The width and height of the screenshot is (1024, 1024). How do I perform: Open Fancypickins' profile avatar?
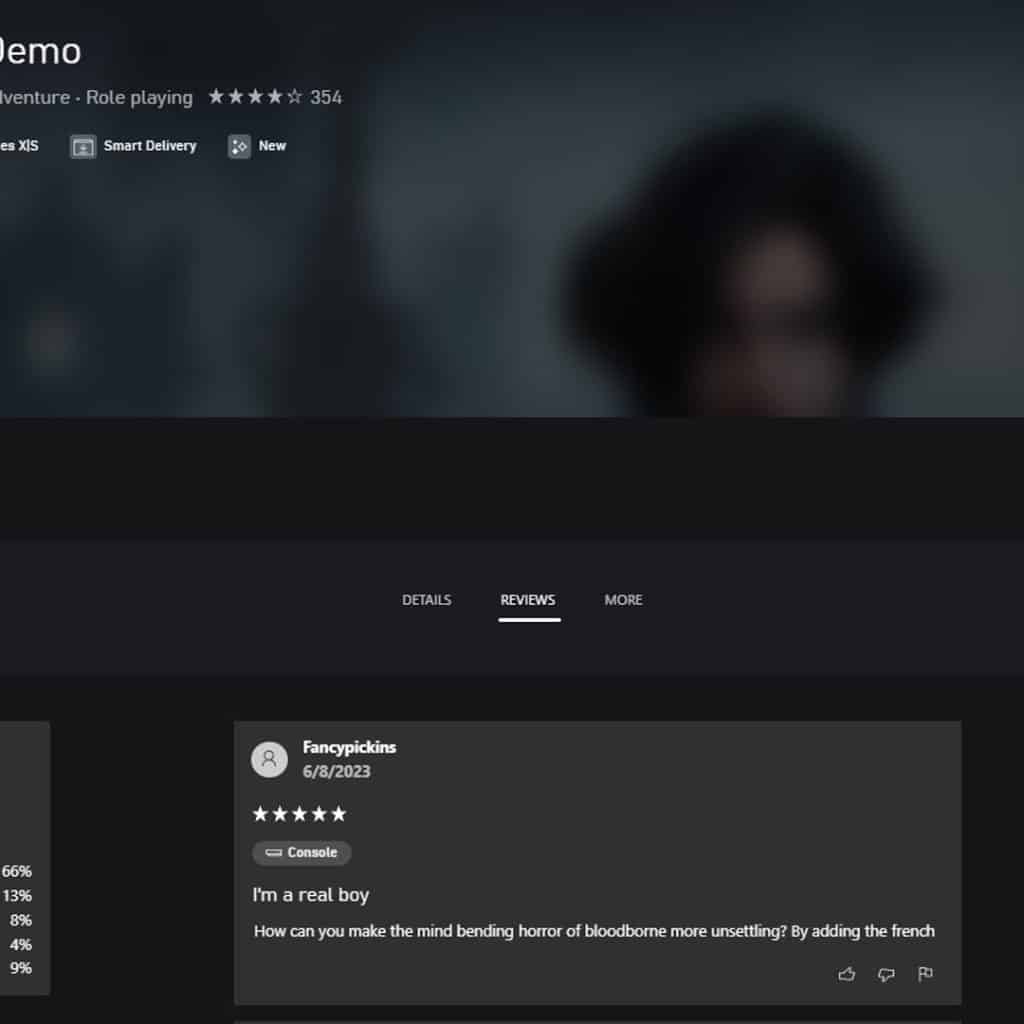[x=269, y=759]
